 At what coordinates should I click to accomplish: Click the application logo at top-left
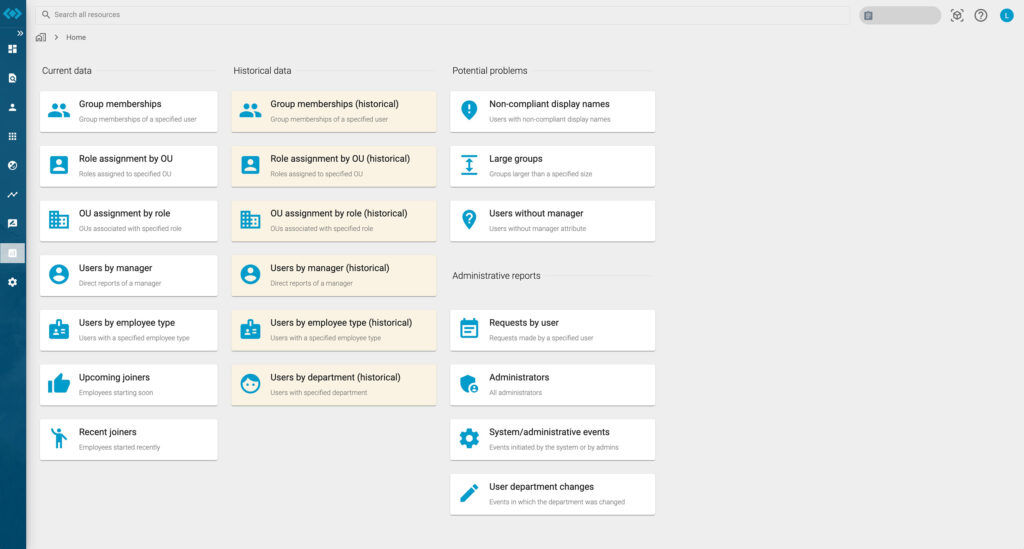(12, 14)
